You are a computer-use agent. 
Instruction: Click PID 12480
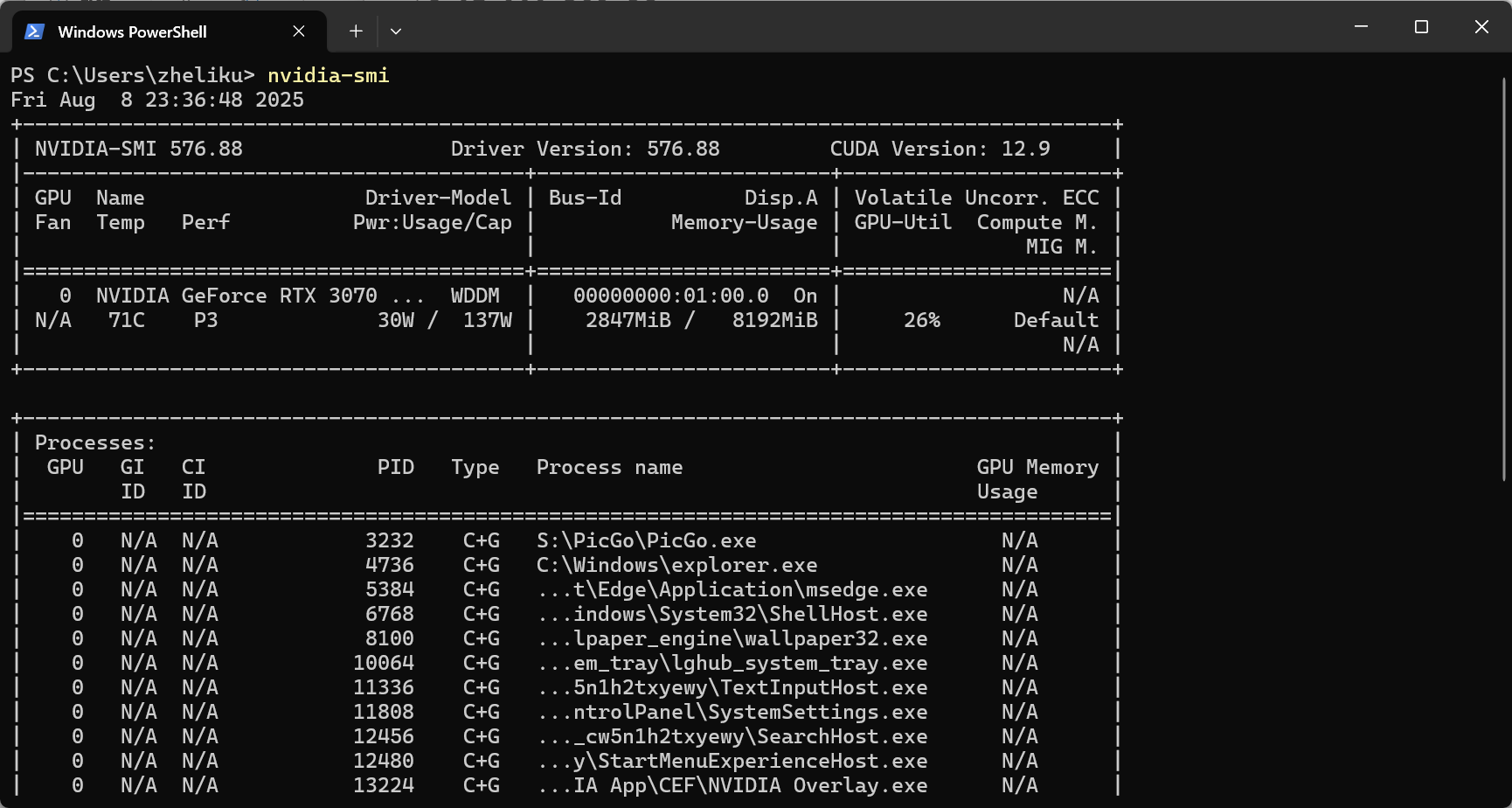[384, 761]
